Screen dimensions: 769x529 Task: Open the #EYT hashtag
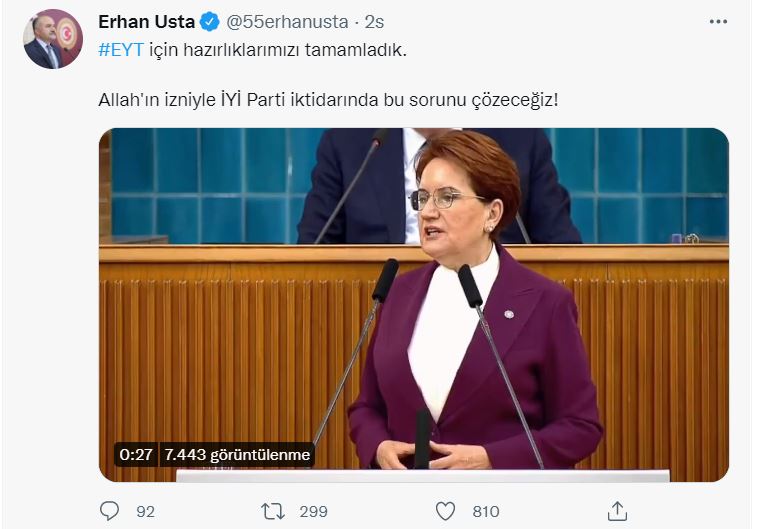pyautogui.click(x=121, y=50)
